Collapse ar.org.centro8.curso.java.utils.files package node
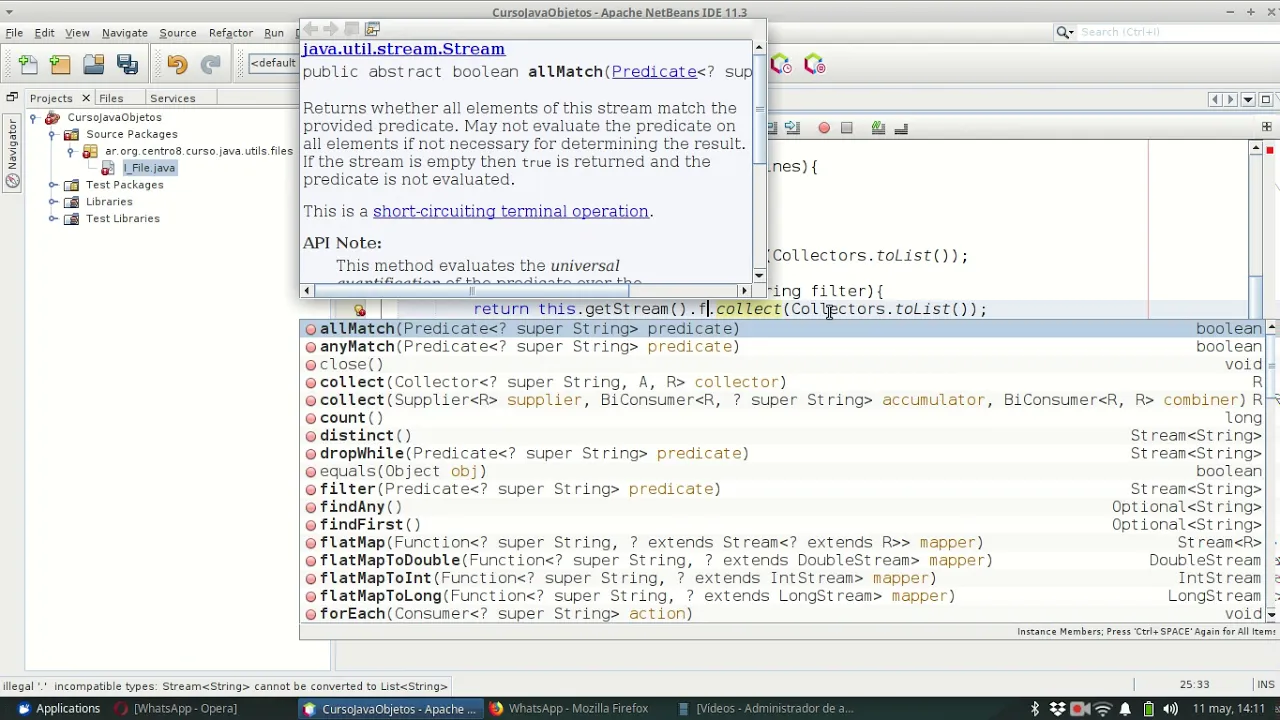Image resolution: width=1280 pixels, height=720 pixels. pos(70,151)
